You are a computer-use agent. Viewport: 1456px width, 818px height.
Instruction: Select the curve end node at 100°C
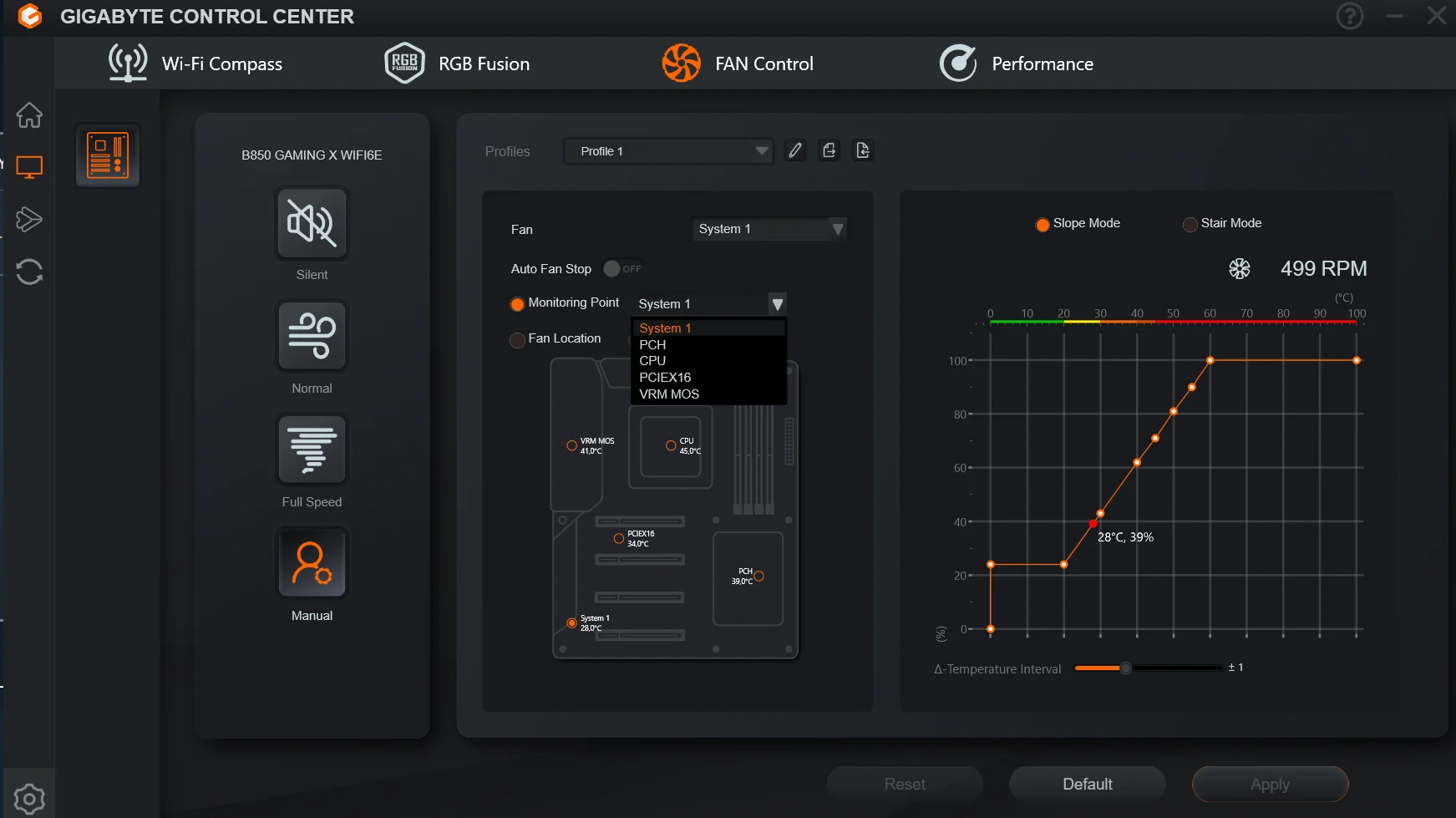point(1357,360)
